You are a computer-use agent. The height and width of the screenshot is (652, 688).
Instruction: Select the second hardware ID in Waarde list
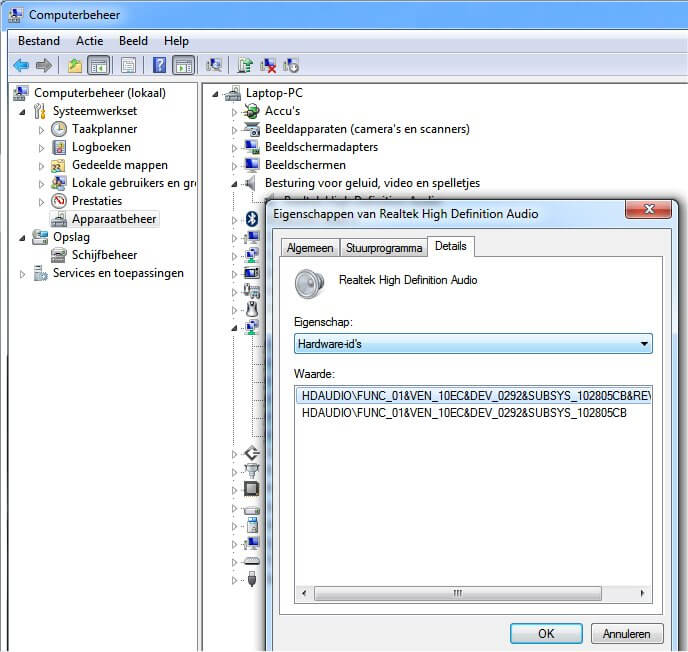coord(464,412)
